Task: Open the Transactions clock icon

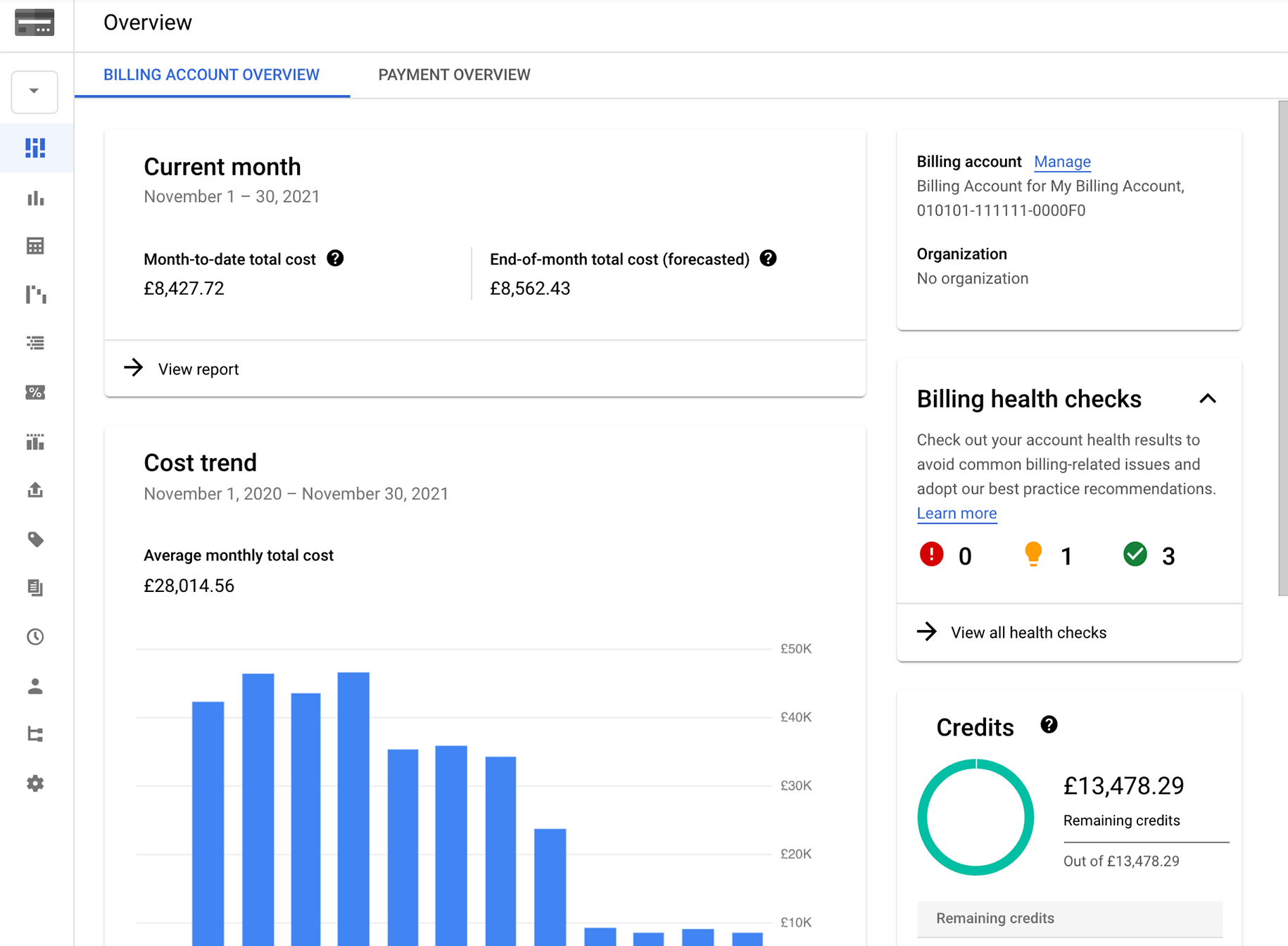Action: coord(35,637)
